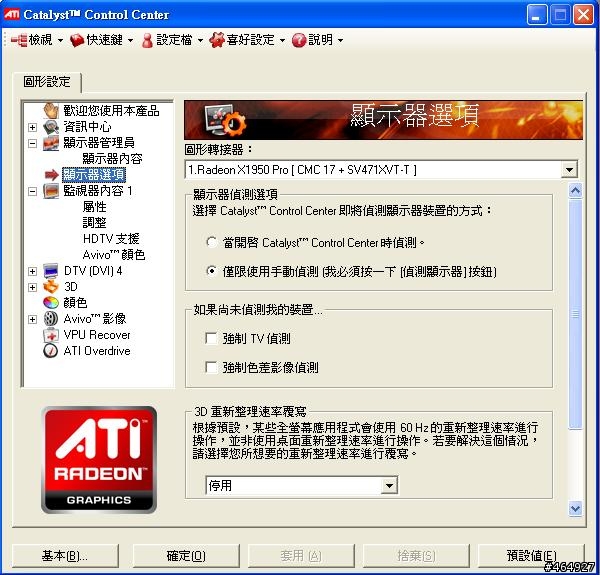
Task: Expand the DTV (DVI) 4 tree node
Action: 33,271
